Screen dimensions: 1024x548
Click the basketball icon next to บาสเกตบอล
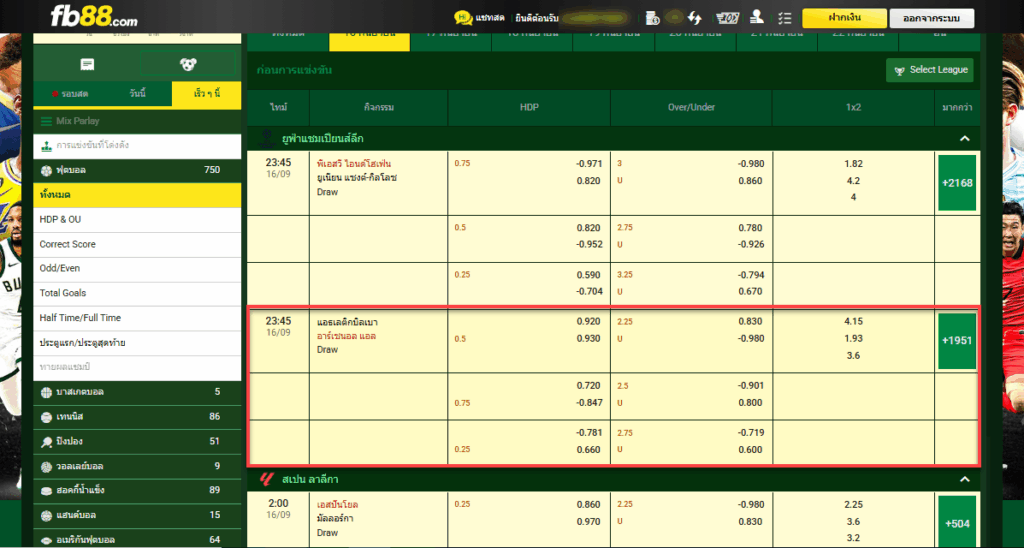tap(46, 393)
